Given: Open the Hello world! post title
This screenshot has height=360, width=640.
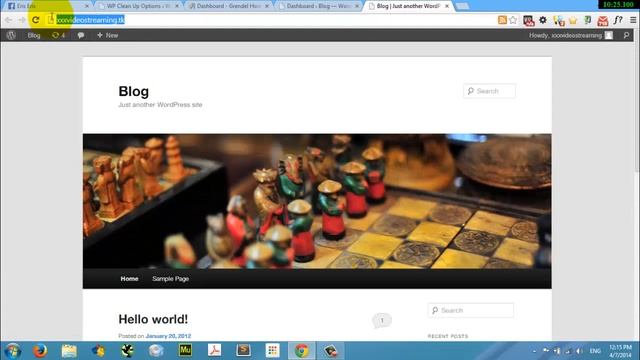Looking at the screenshot, I should pyautogui.click(x=153, y=319).
